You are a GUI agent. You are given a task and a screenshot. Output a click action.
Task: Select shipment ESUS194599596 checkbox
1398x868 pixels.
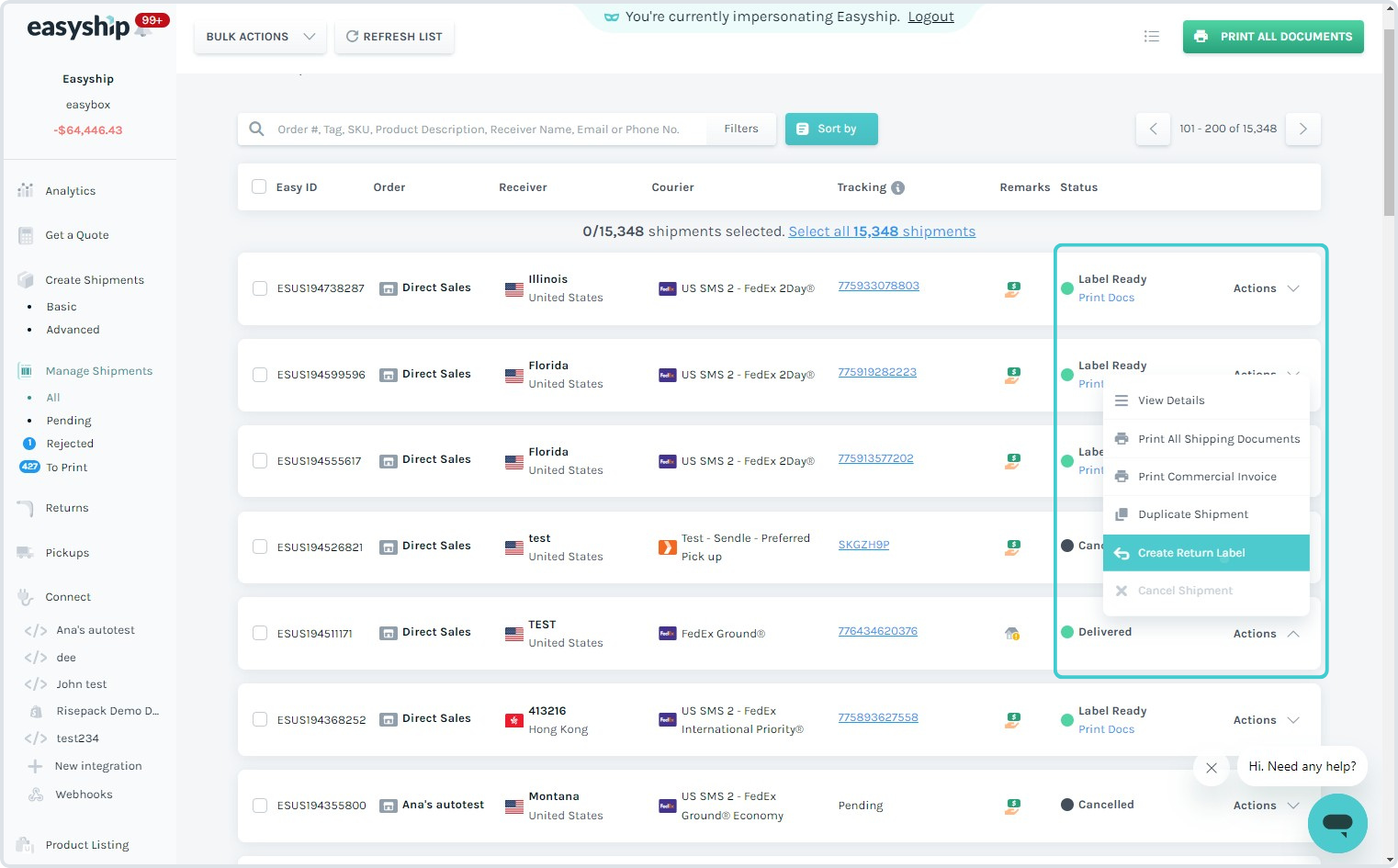coord(260,375)
